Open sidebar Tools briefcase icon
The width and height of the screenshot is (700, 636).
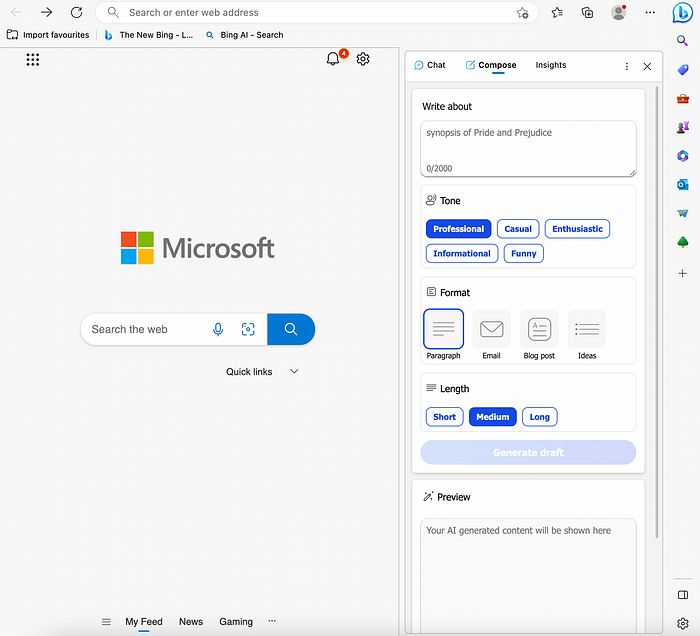pos(683,99)
